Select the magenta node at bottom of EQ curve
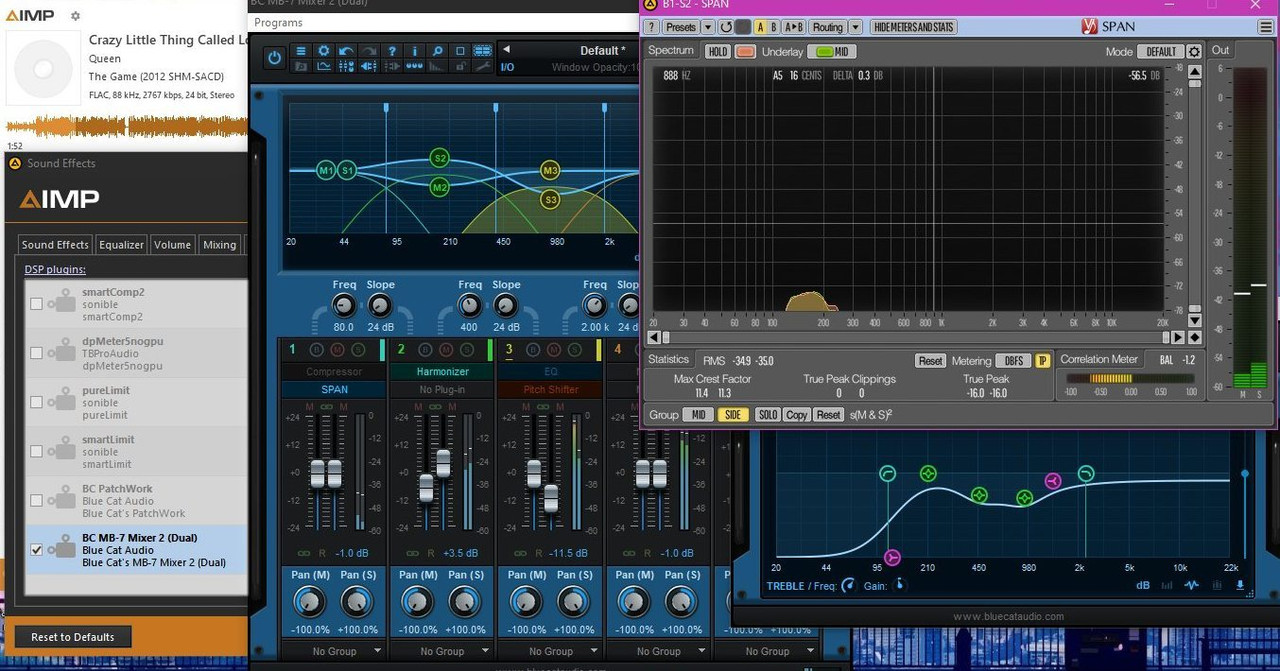Viewport: 1280px width, 671px height. (x=892, y=557)
